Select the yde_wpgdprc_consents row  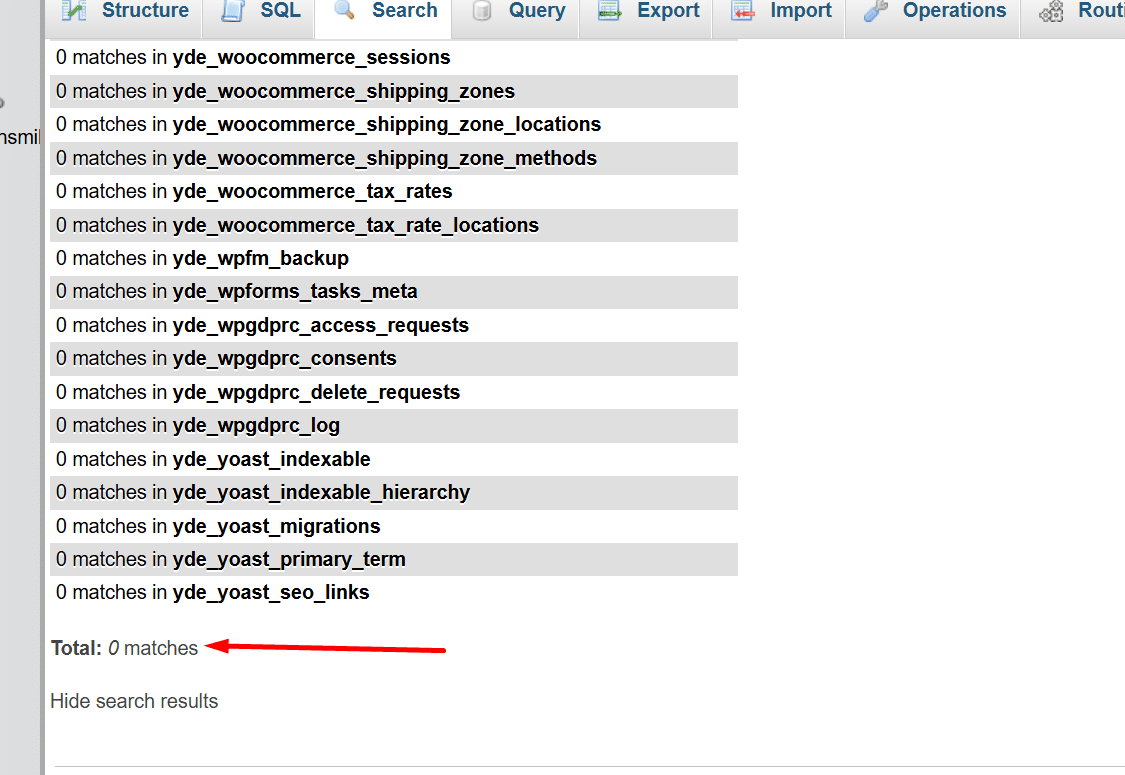(x=394, y=358)
